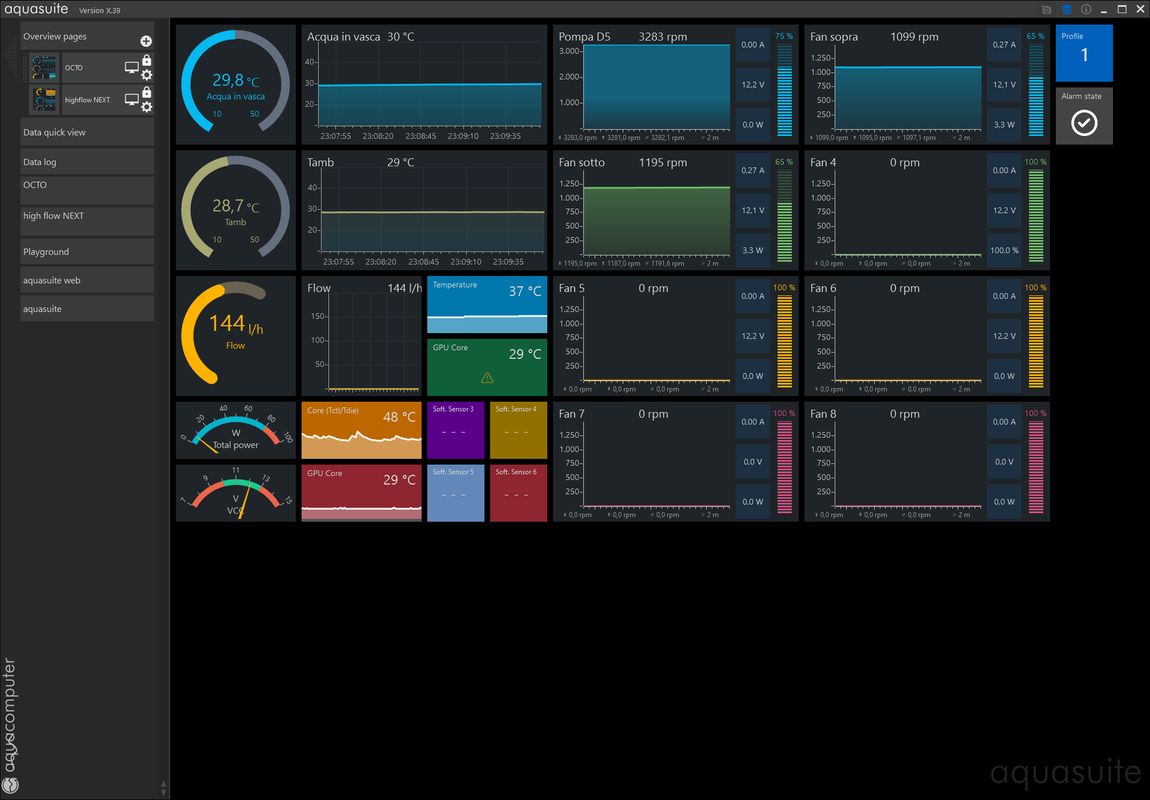Click the Profile 1 tile
The image size is (1150, 800).
1084,53
